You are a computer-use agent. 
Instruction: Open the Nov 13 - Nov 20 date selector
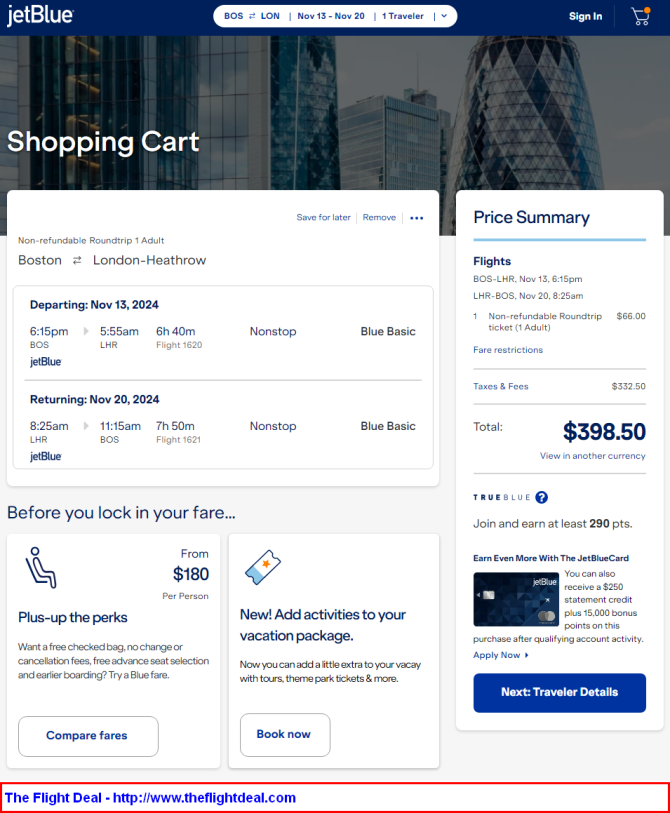[331, 16]
